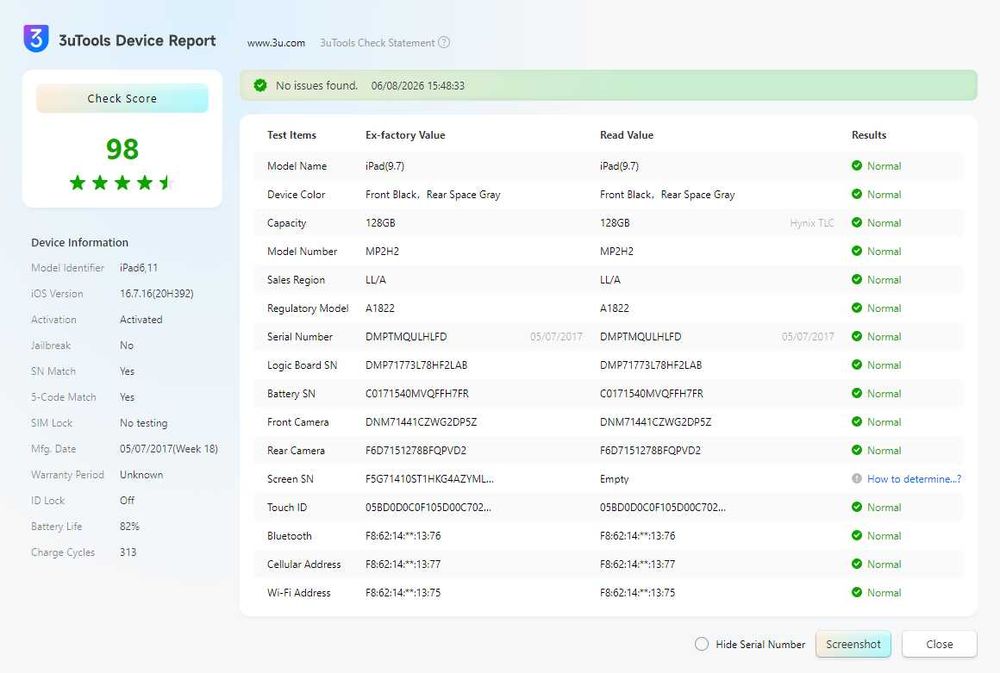Open the How to determine link
Image resolution: width=1000 pixels, height=673 pixels.
pyautogui.click(x=914, y=479)
